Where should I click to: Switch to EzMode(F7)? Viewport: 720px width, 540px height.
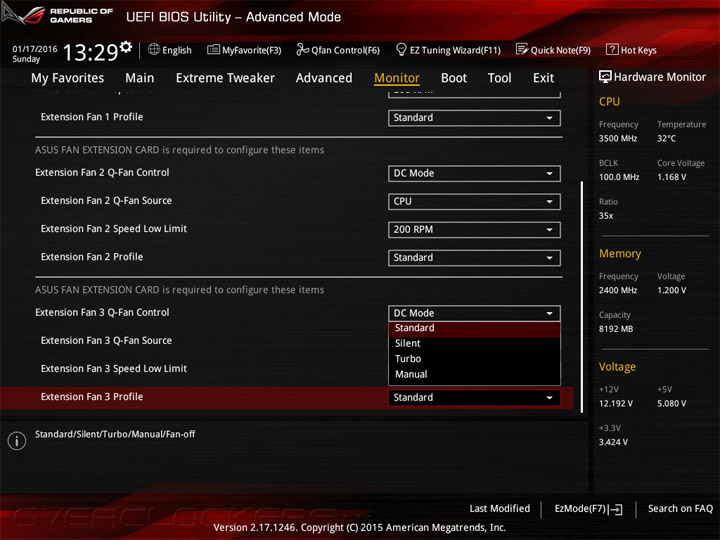pyautogui.click(x=588, y=509)
